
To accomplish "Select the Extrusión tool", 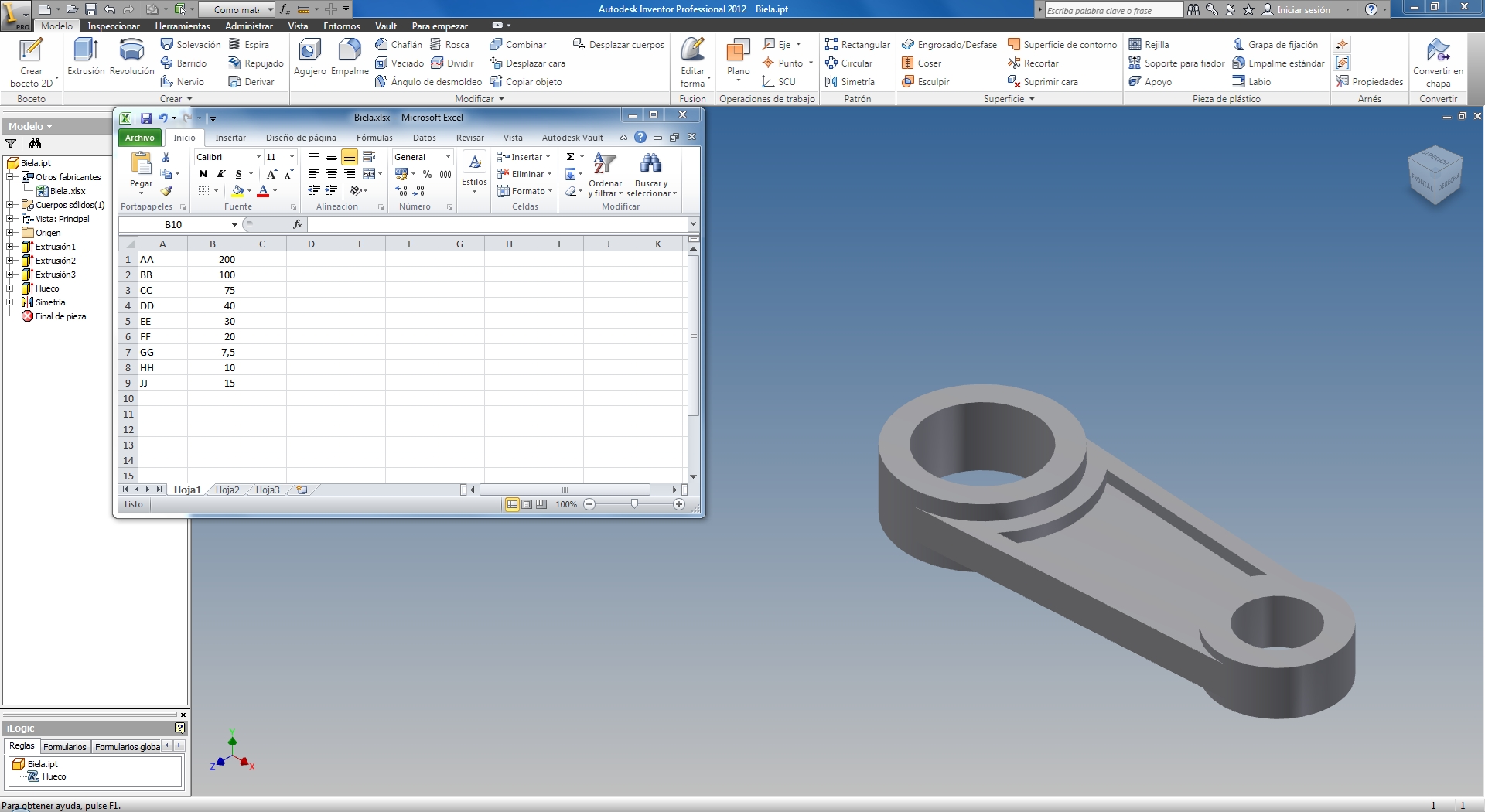I will pos(85,56).
